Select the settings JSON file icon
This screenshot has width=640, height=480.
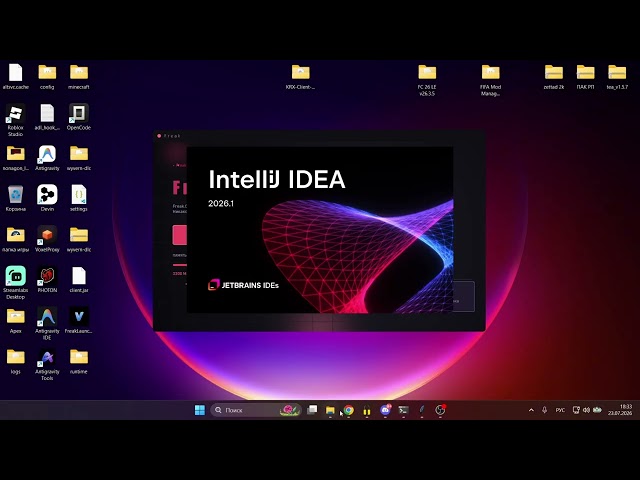79,198
